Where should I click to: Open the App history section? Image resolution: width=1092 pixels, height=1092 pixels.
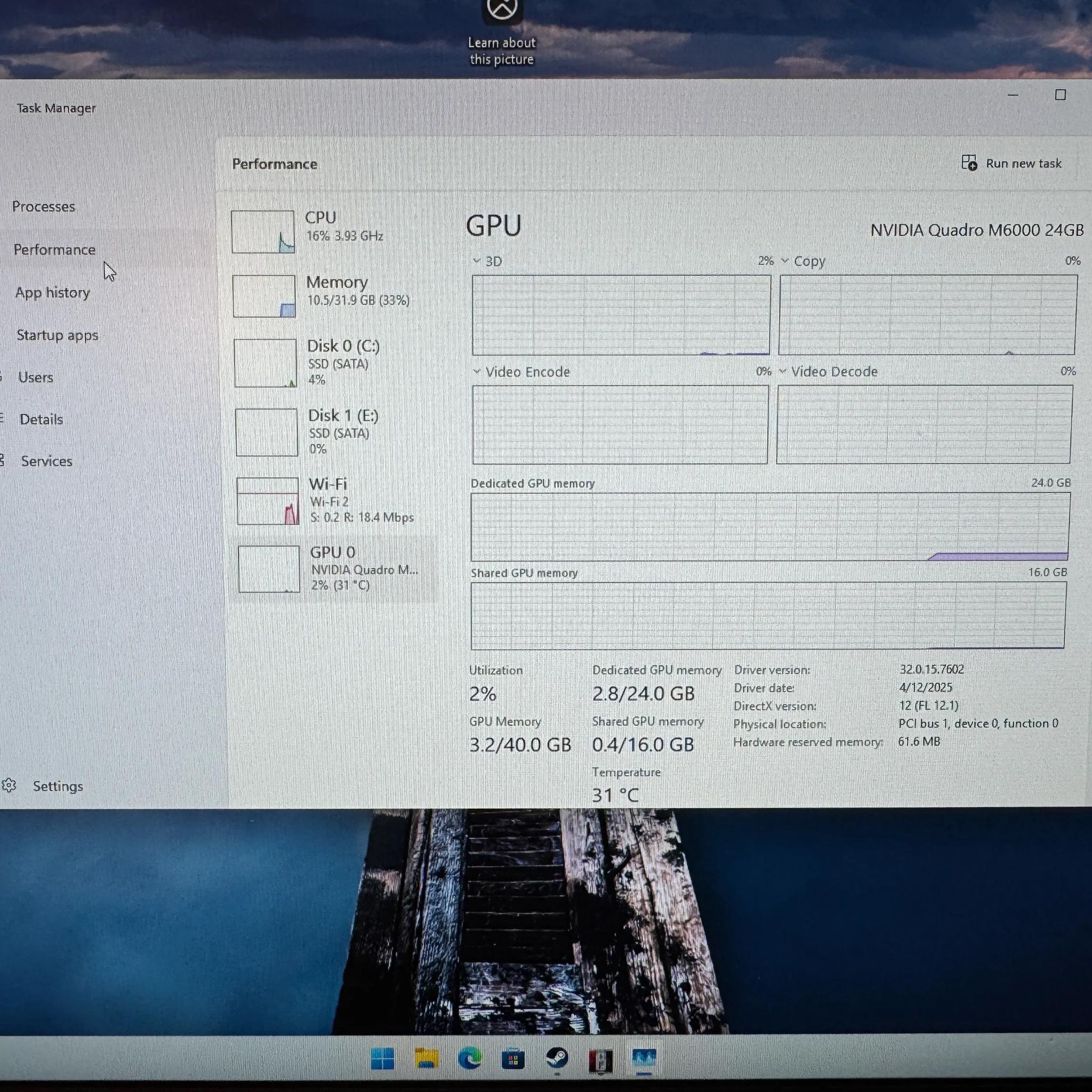point(53,292)
